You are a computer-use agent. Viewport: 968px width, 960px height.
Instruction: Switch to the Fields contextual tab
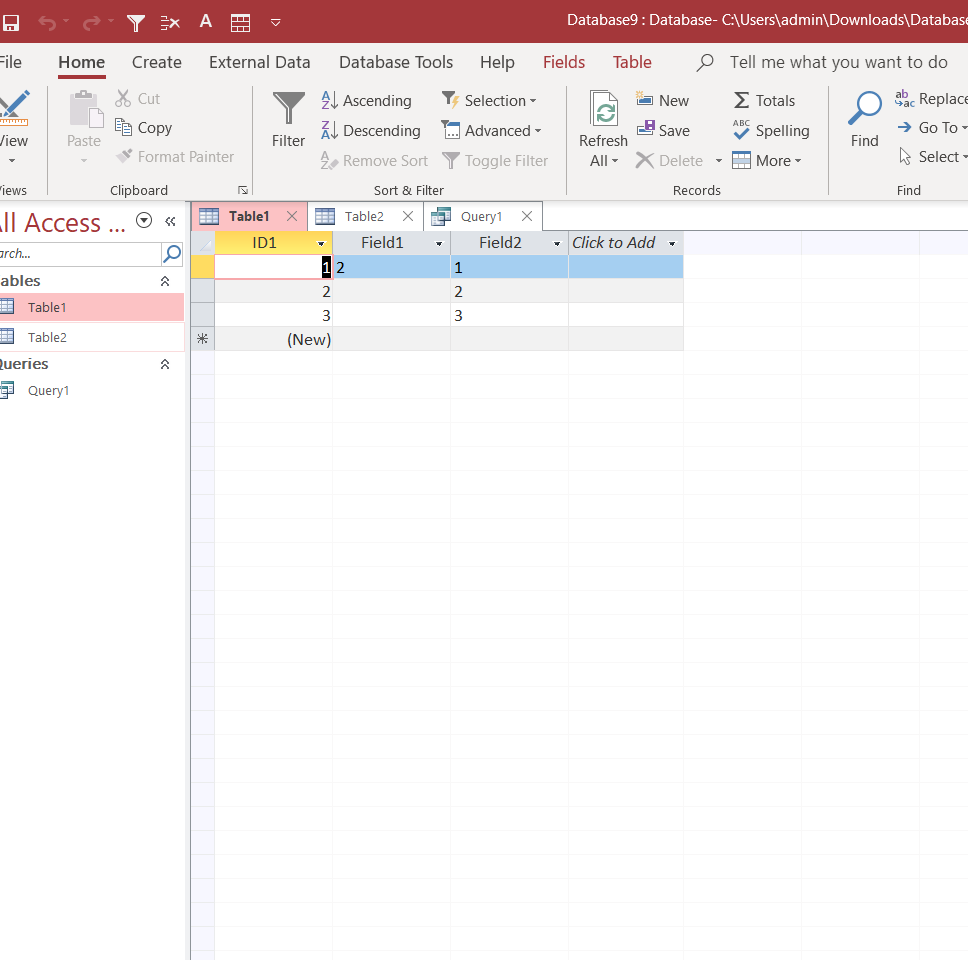click(x=564, y=62)
